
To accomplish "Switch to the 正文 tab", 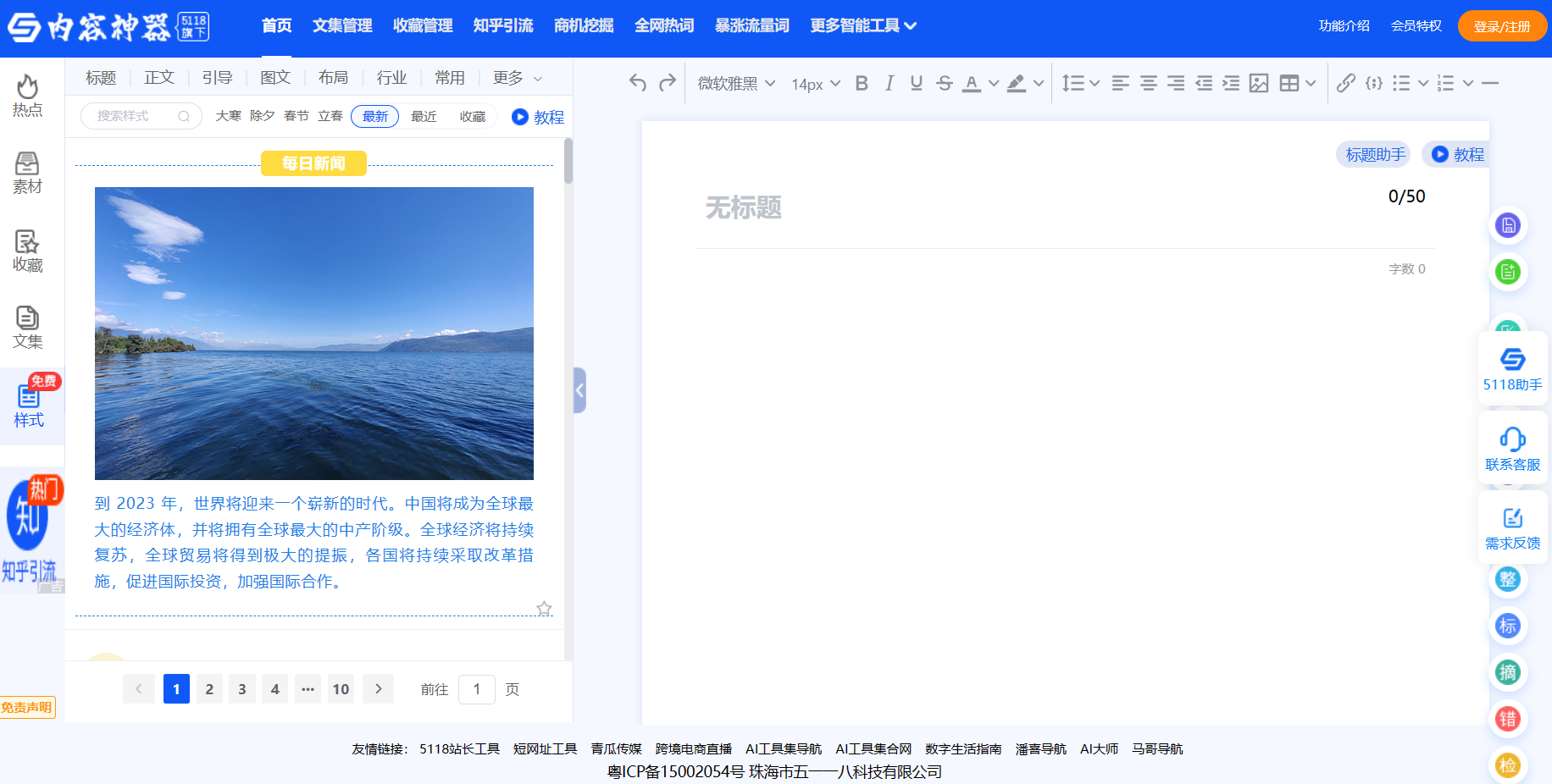I will click(159, 77).
